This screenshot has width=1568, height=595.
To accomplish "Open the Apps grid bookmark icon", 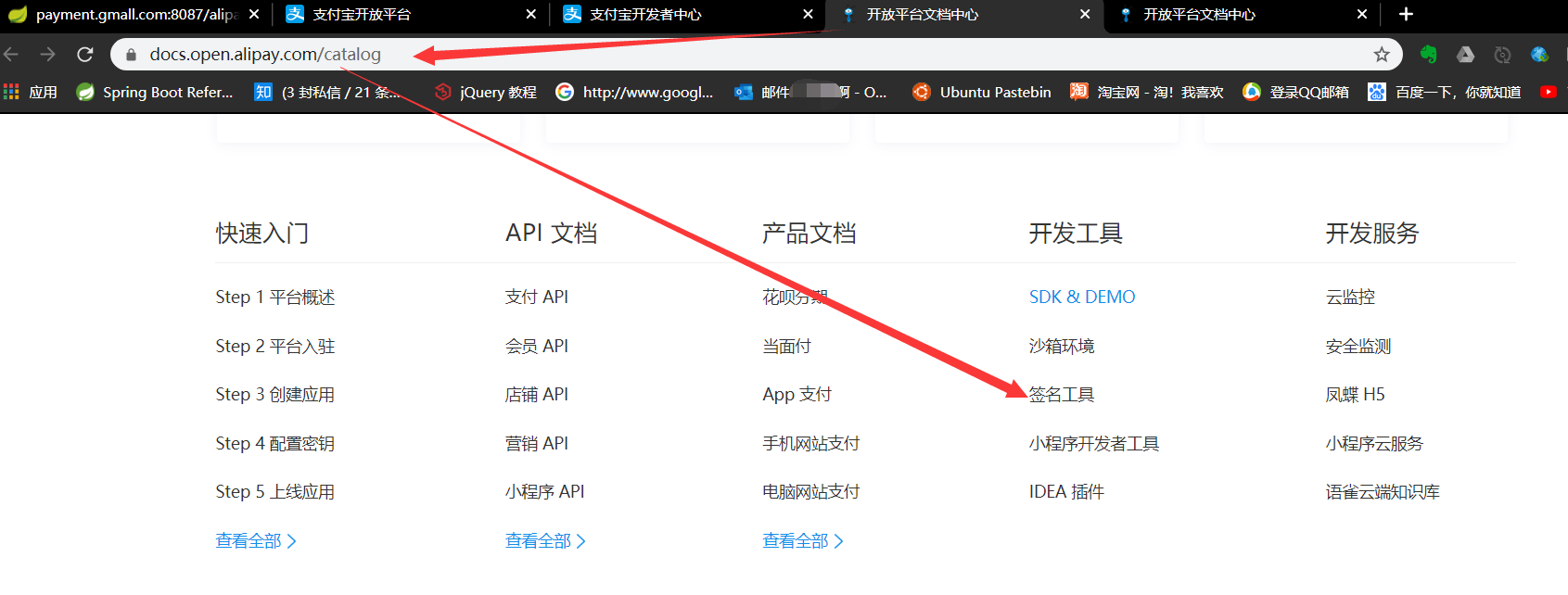I will point(11,92).
